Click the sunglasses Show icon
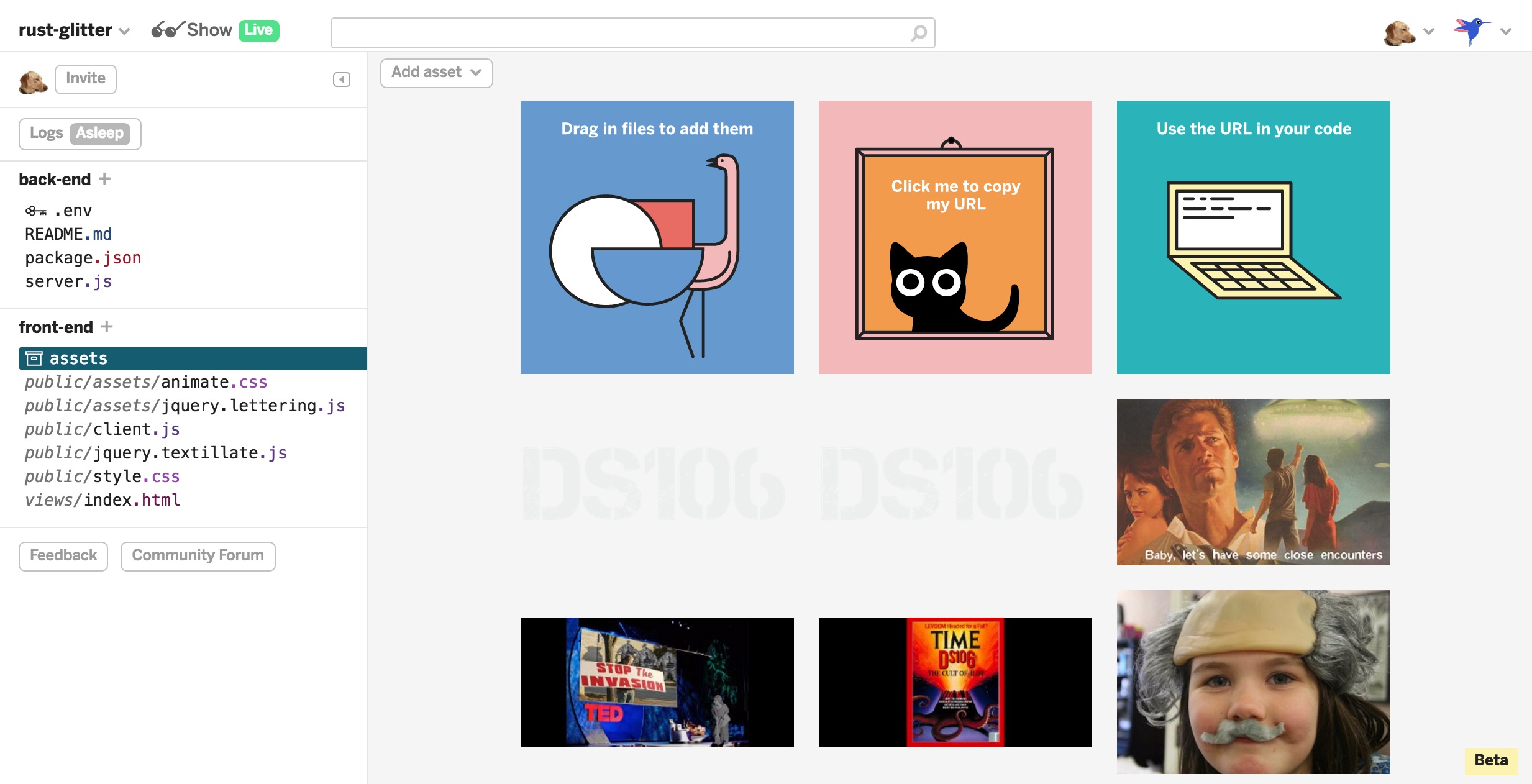This screenshot has height=784, width=1532. [x=168, y=30]
